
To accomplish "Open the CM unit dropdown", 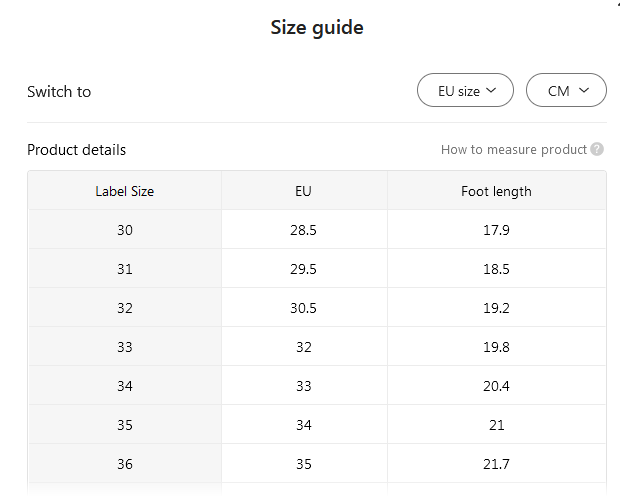I will 566,91.
